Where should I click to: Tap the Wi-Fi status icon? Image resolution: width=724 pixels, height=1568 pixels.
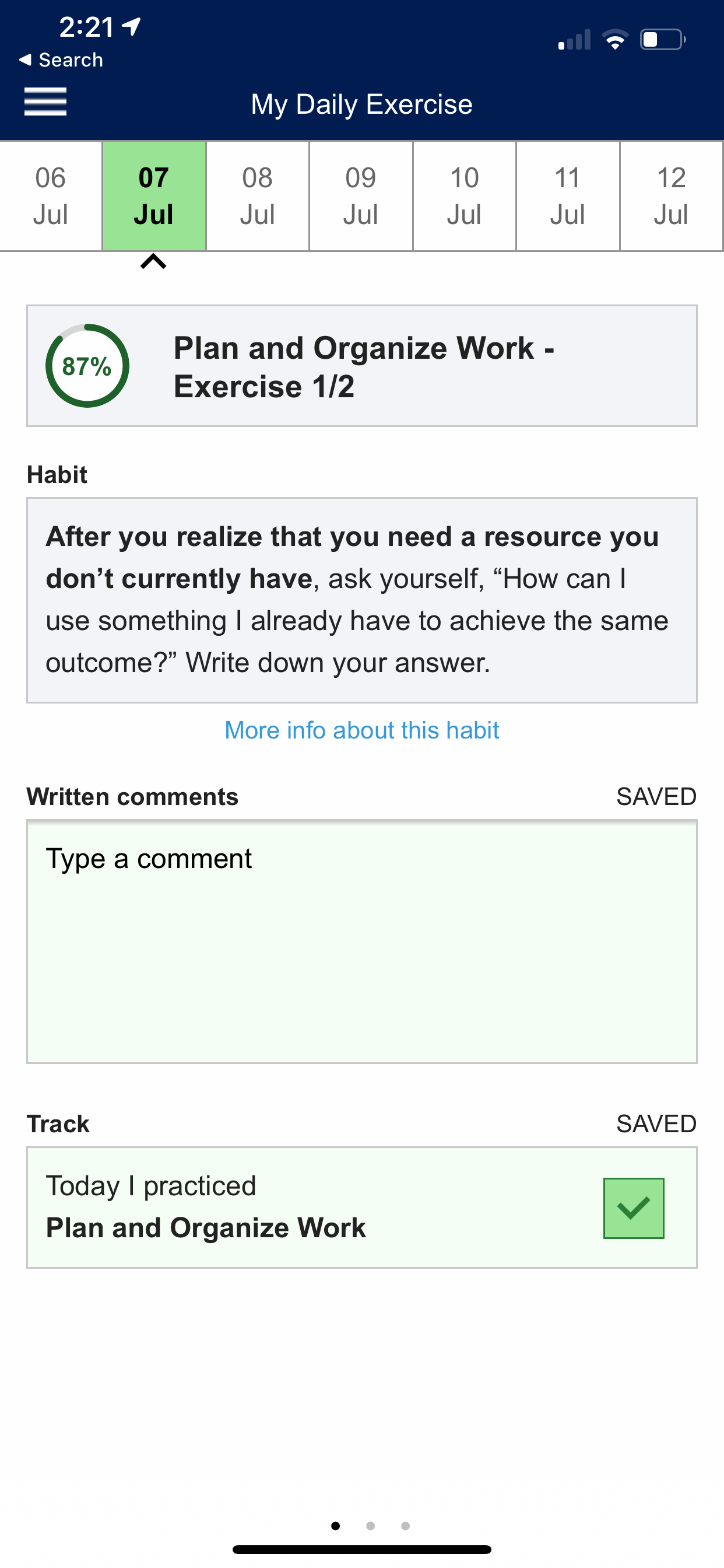614,40
